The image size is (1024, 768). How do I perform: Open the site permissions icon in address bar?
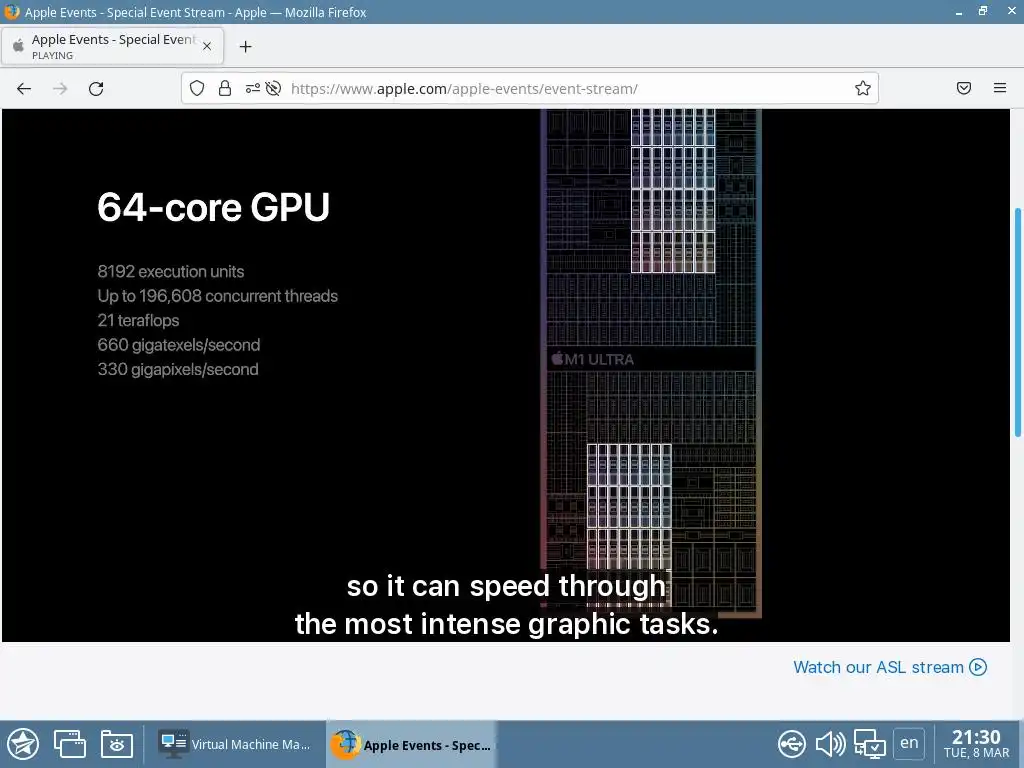253,88
